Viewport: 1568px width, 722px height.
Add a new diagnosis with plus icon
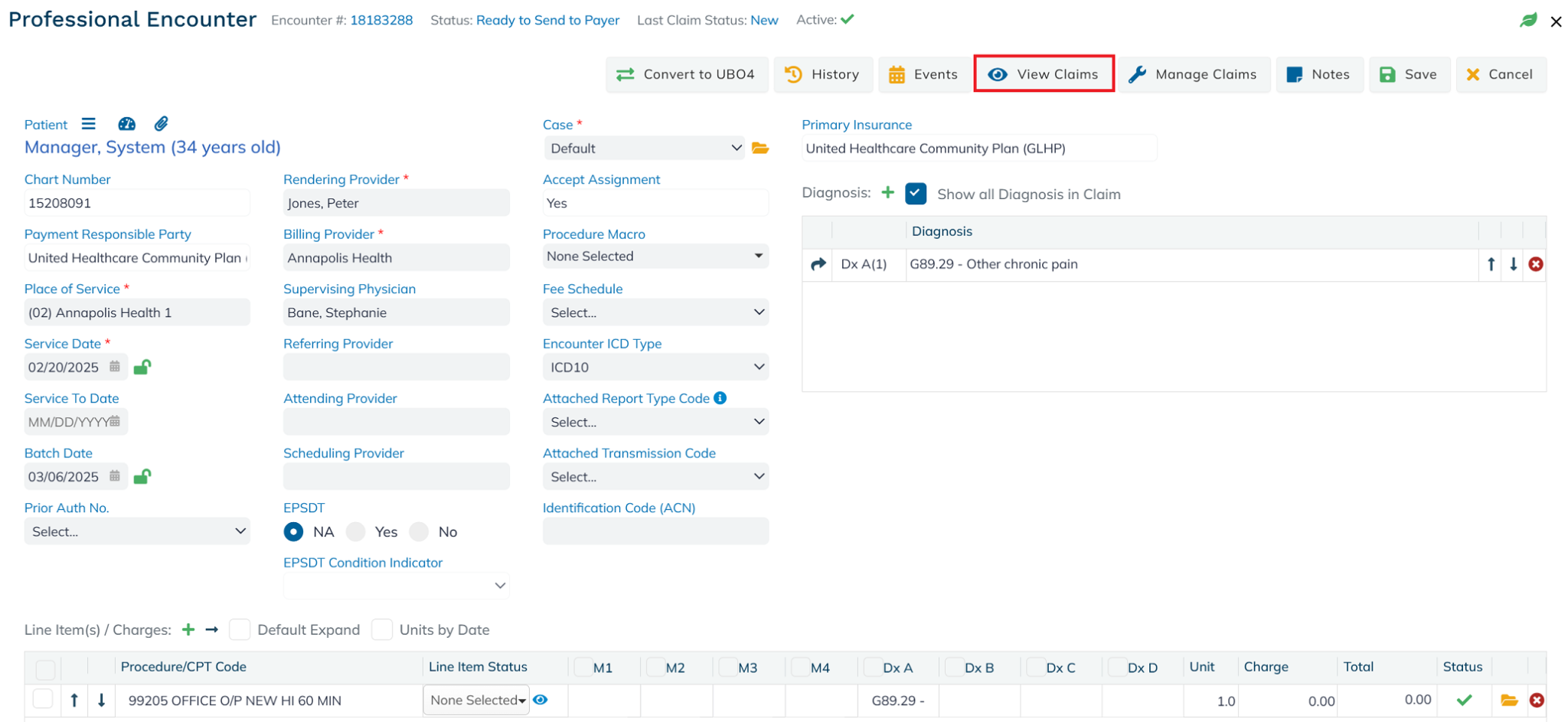click(x=887, y=193)
